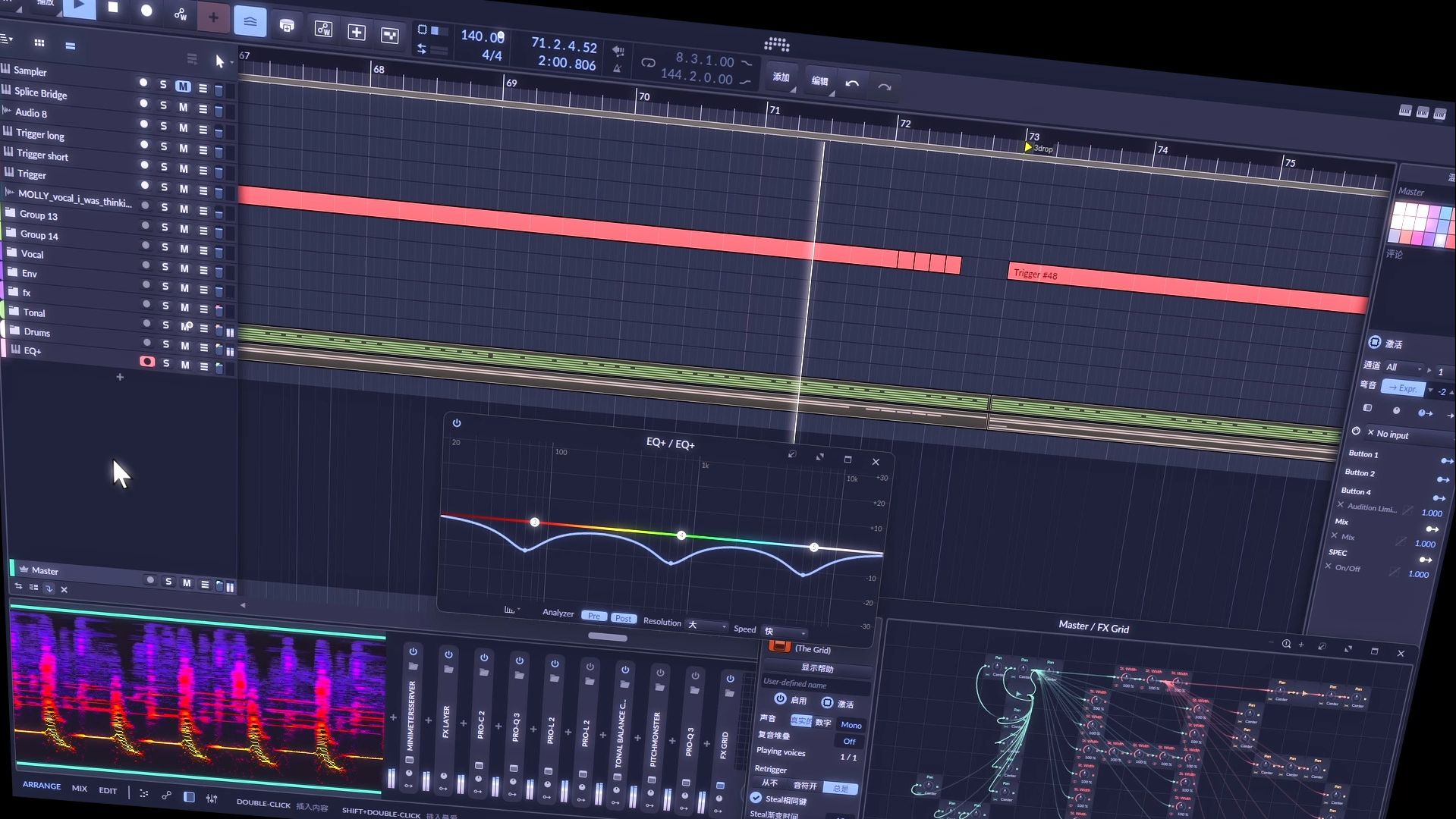Solo the Master track

pyautogui.click(x=168, y=582)
